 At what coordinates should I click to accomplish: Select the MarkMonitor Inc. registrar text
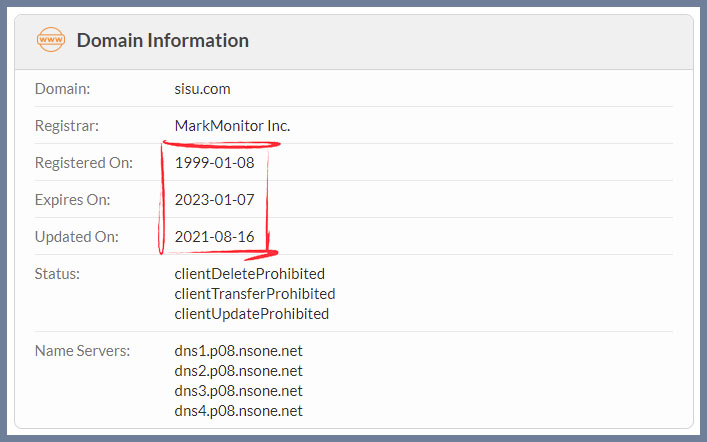click(x=232, y=126)
